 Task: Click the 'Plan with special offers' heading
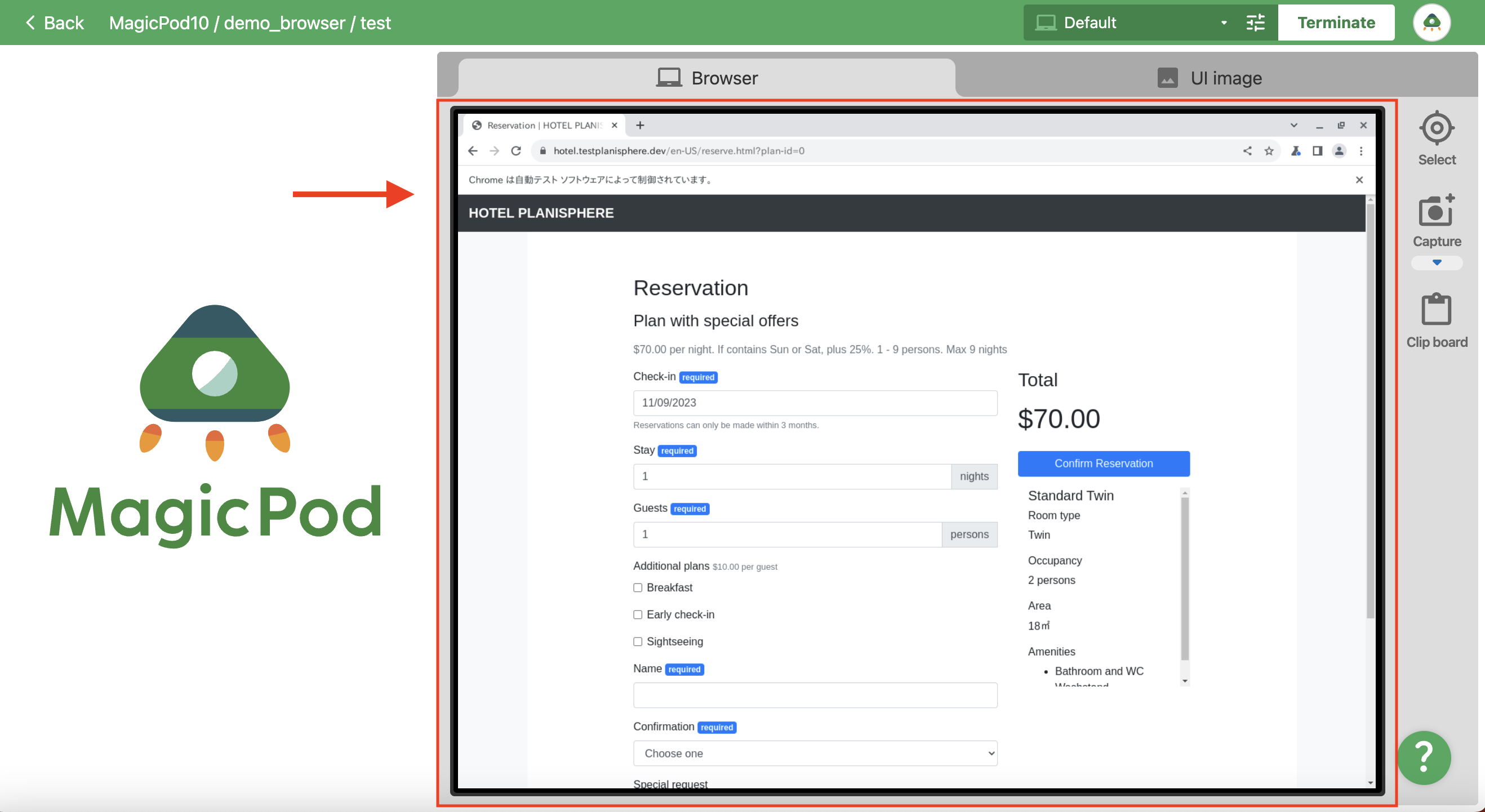click(x=715, y=321)
